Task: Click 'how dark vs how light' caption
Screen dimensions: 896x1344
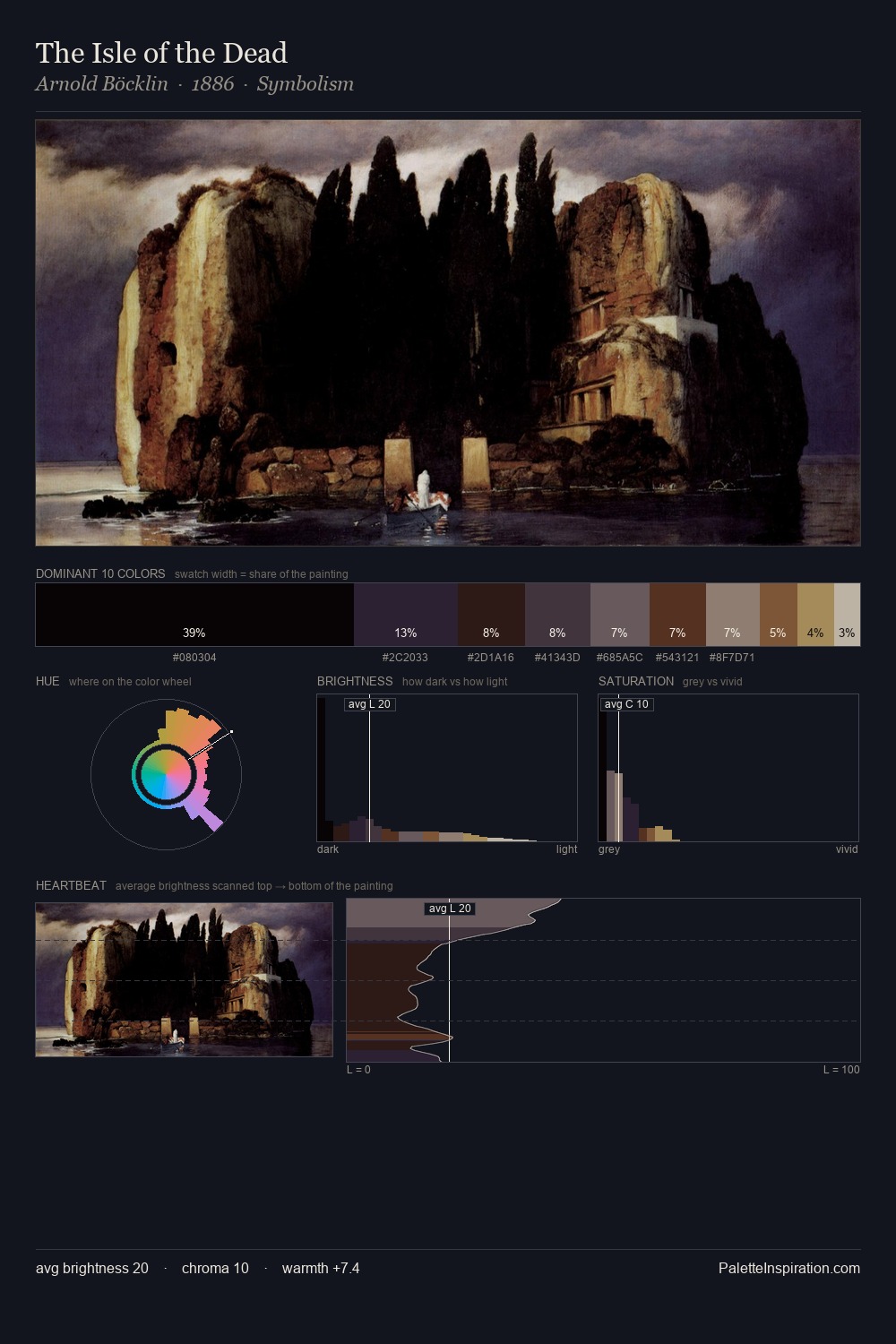Action: tap(455, 682)
